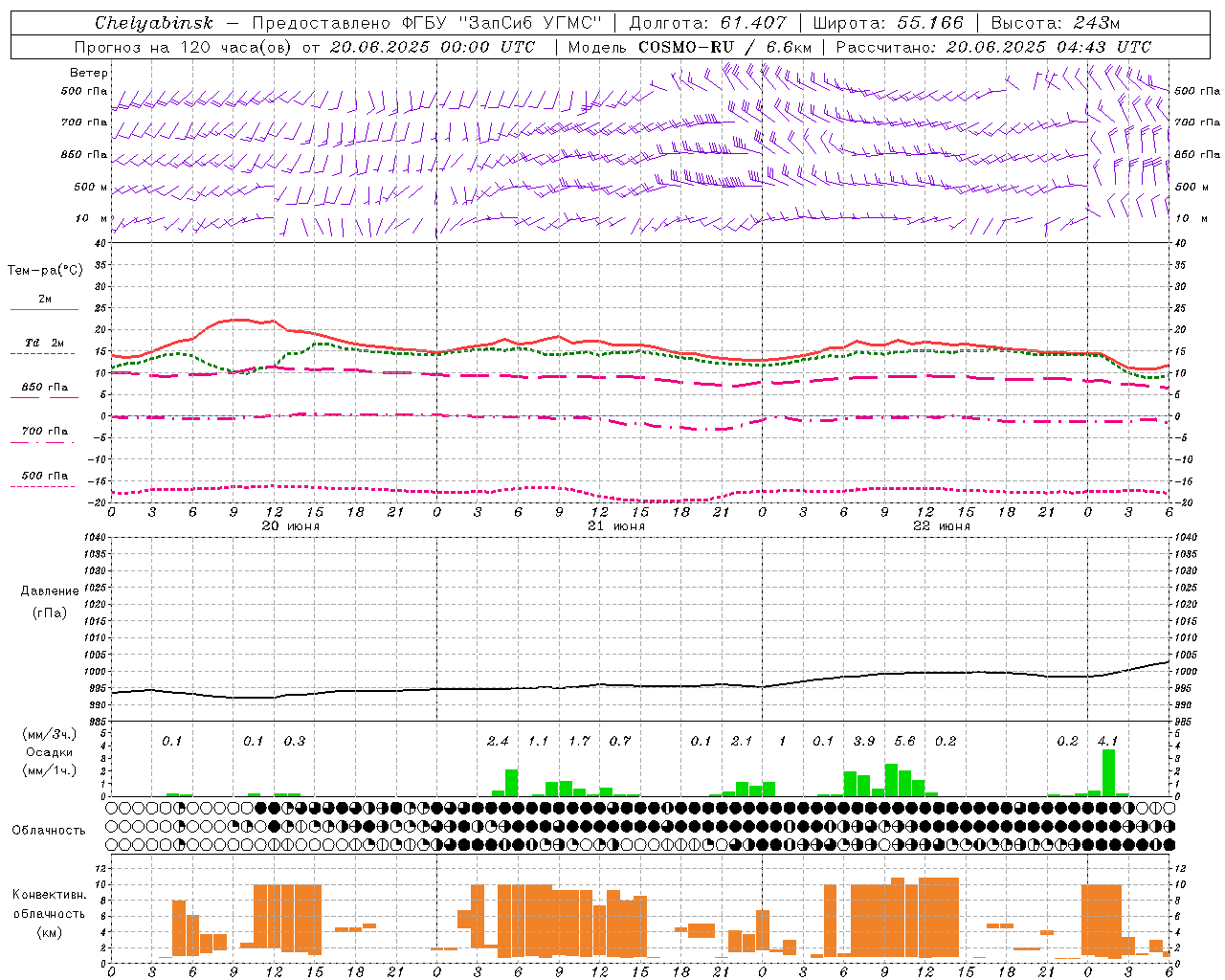Click the 'Тем-ра(°C)' temperature panel label
Screen dimensions: 1225x980
45,271
